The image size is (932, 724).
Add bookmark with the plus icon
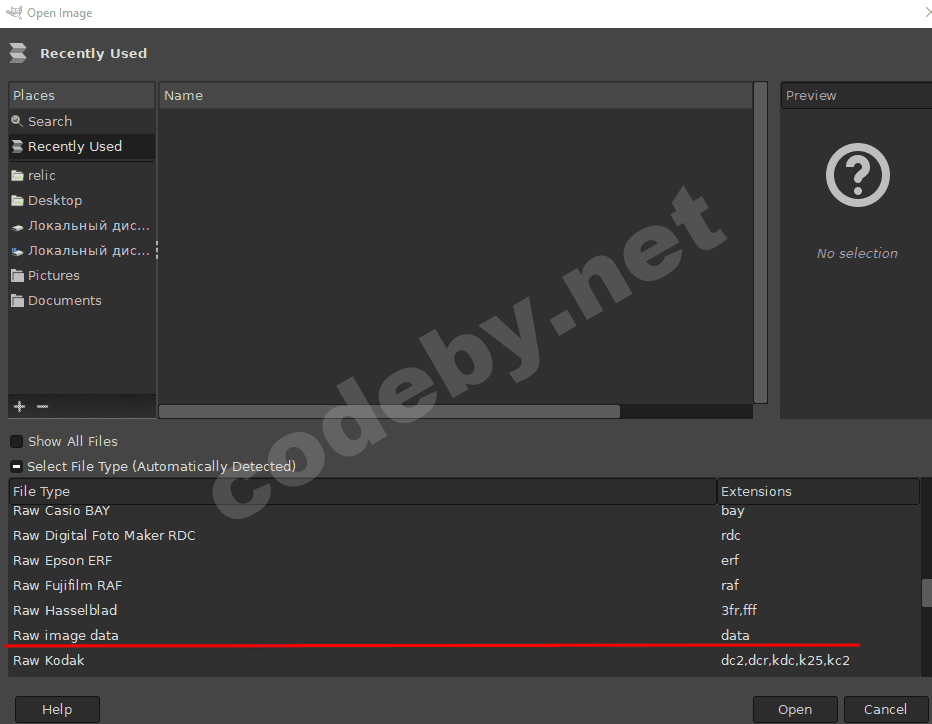click(19, 407)
